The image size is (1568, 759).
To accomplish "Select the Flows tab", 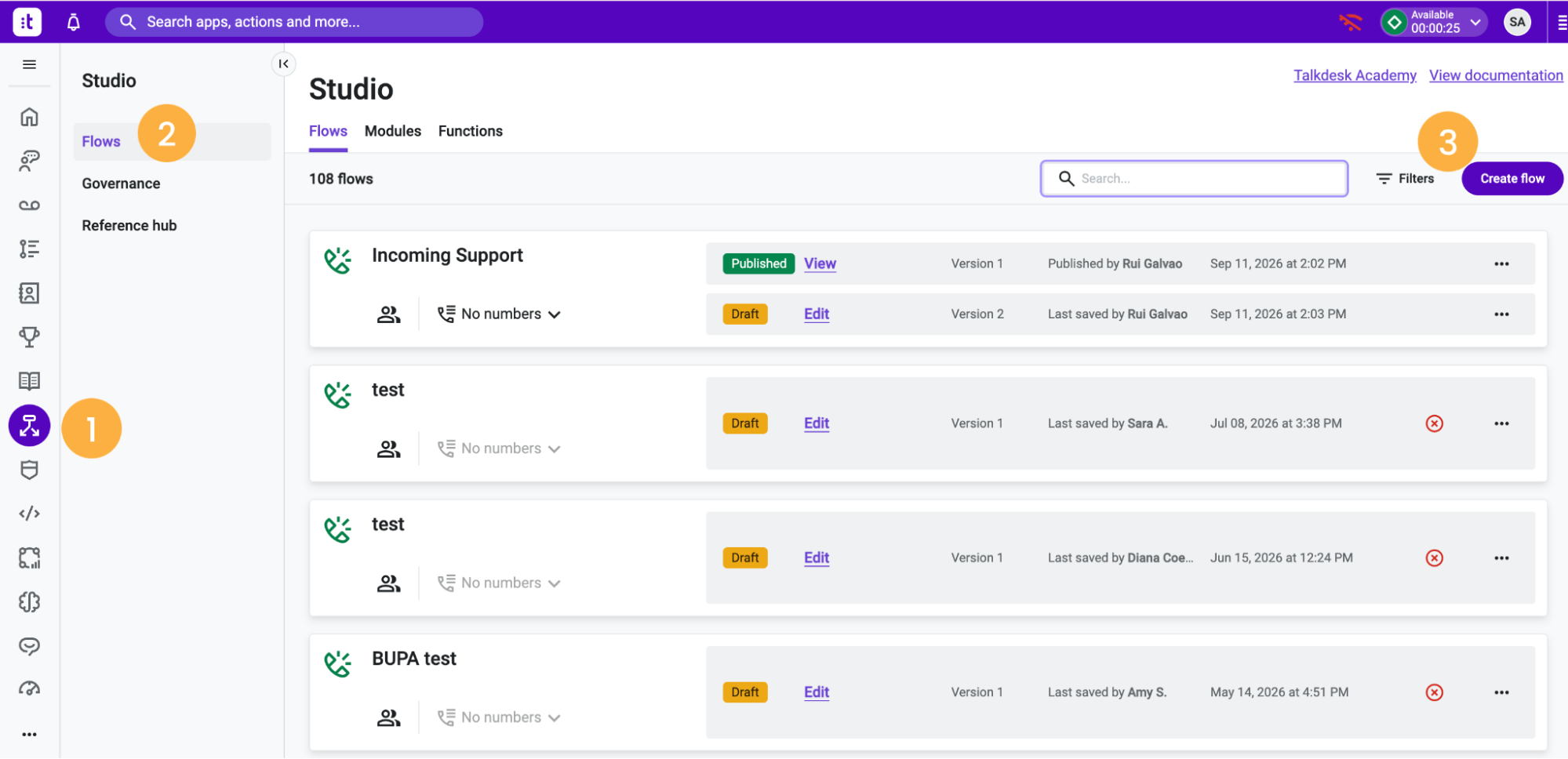I will (x=328, y=131).
